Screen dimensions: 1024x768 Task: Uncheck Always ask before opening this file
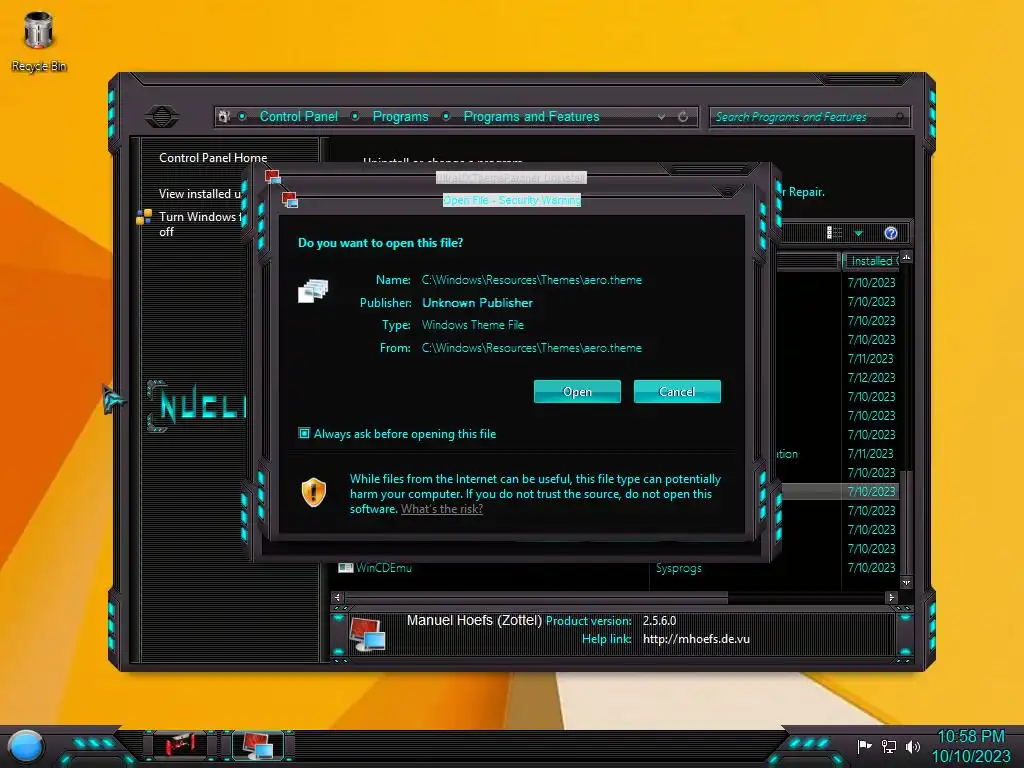pos(304,433)
